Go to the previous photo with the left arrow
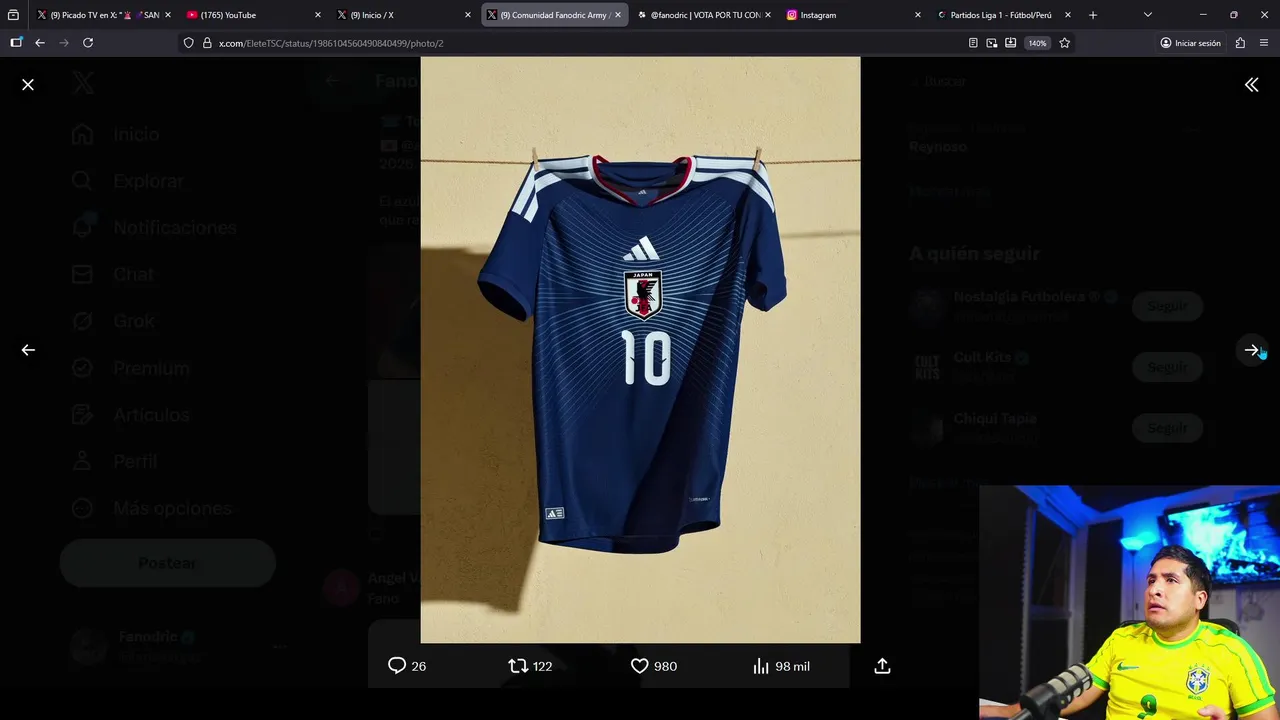 coord(28,350)
